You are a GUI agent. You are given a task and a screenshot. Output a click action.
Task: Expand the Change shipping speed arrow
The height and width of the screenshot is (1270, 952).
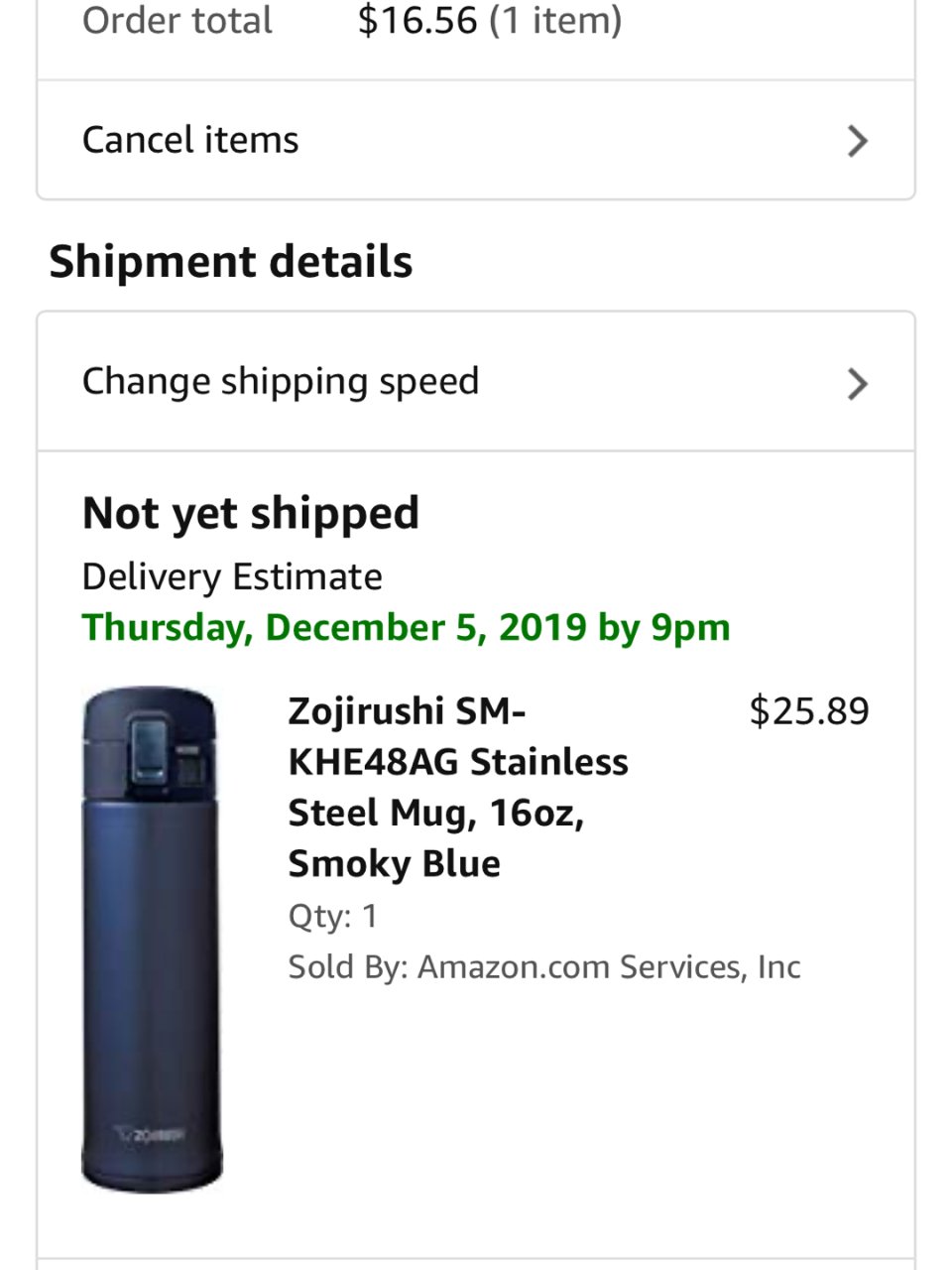(x=858, y=383)
